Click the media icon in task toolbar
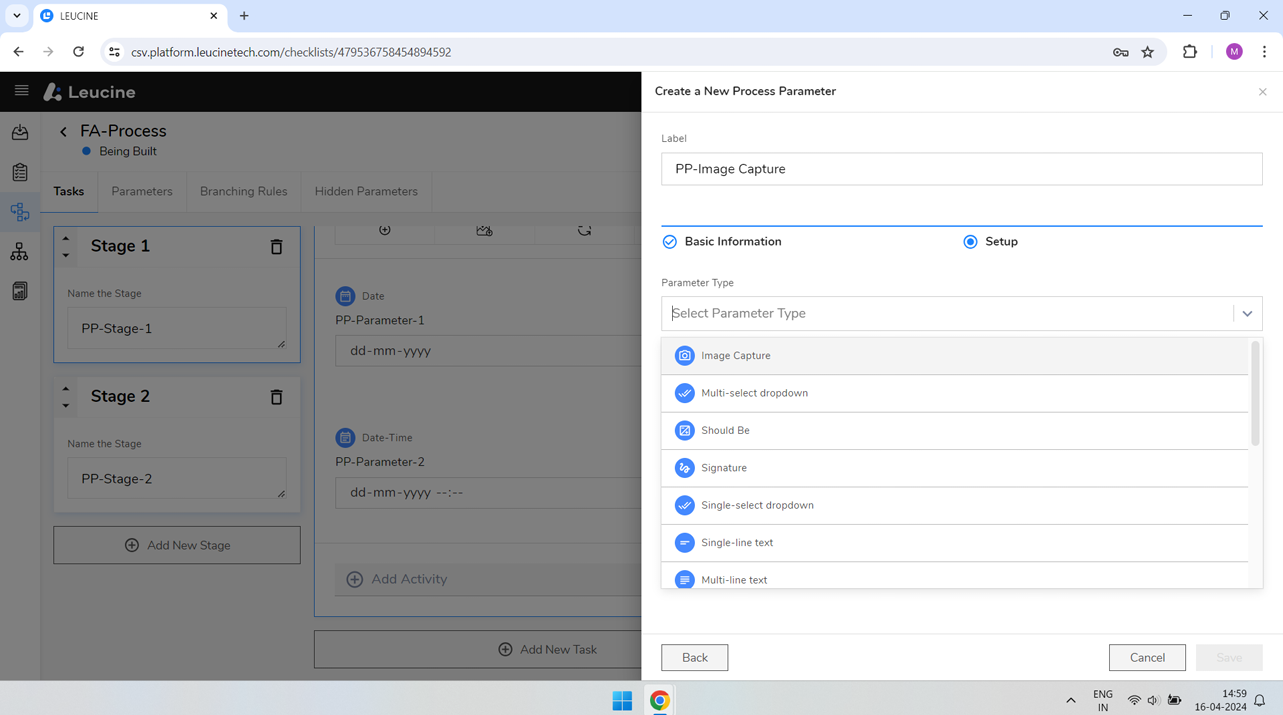This screenshot has width=1283, height=715. coord(484,231)
